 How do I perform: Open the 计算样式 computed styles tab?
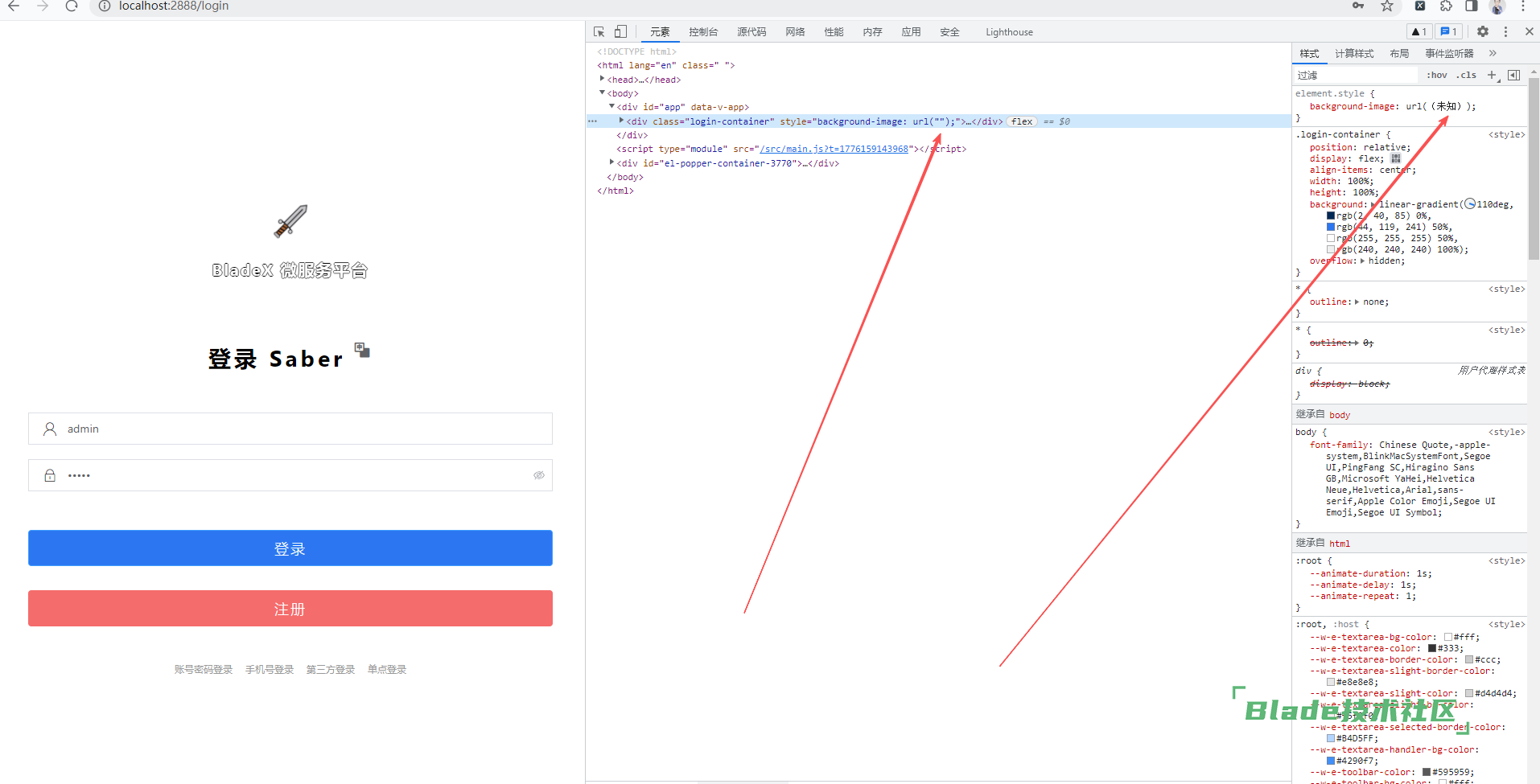1354,54
